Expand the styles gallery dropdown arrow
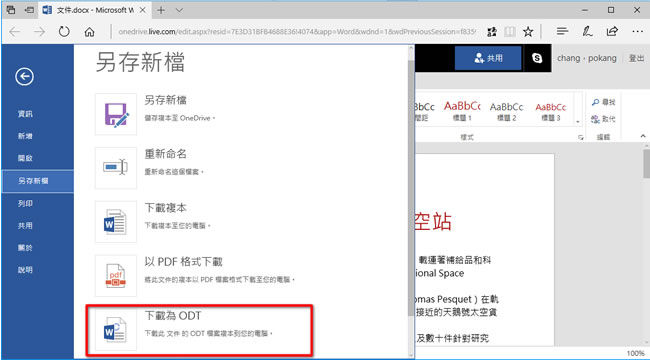Viewport: 650px width, 360px height. click(578, 122)
